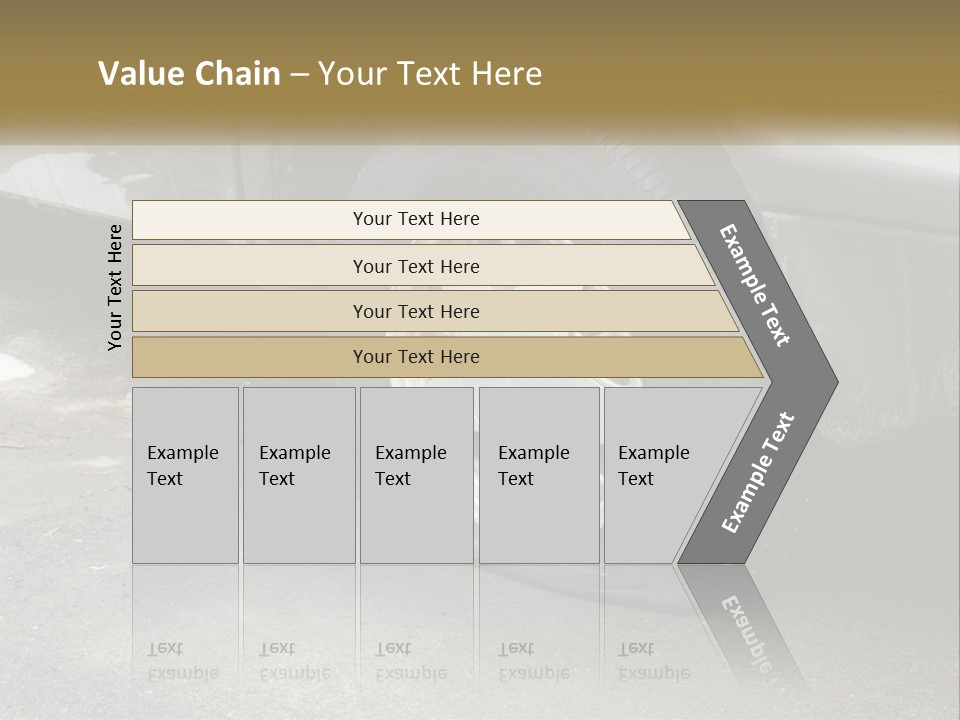
Task: Select the third Your Text Here bar
Action: [x=435, y=311]
